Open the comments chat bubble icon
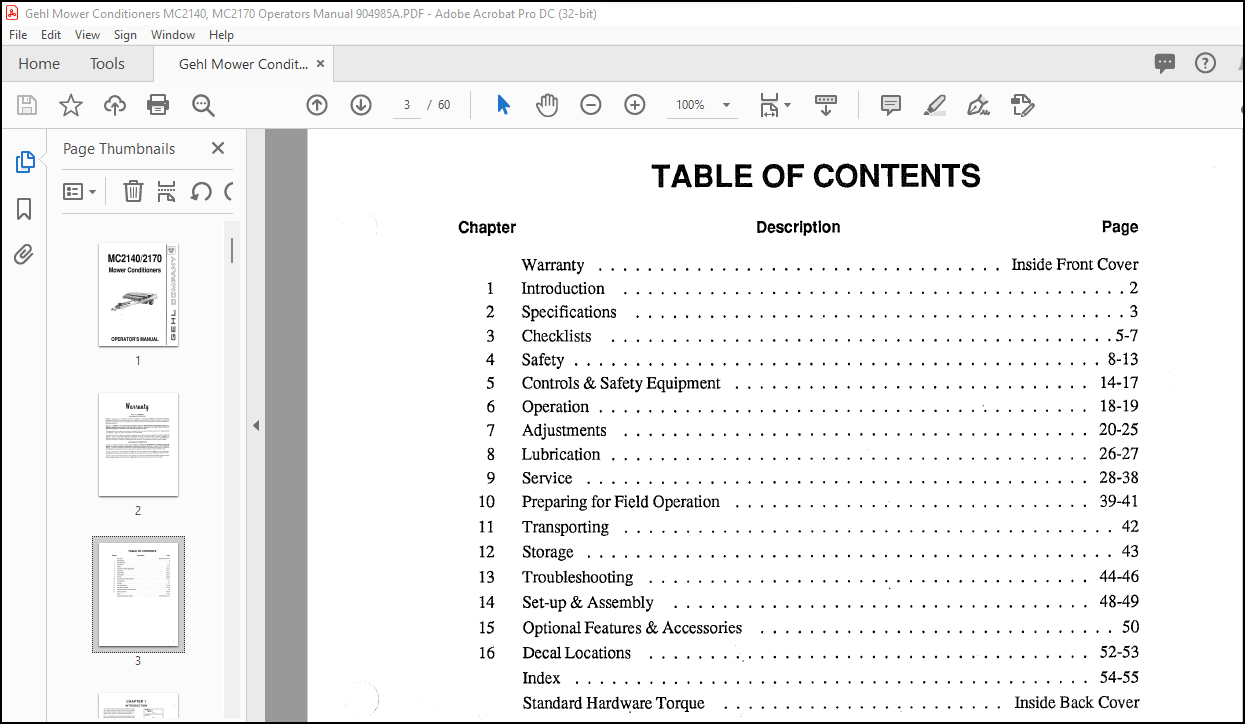The image size is (1245, 724). coord(1165,63)
